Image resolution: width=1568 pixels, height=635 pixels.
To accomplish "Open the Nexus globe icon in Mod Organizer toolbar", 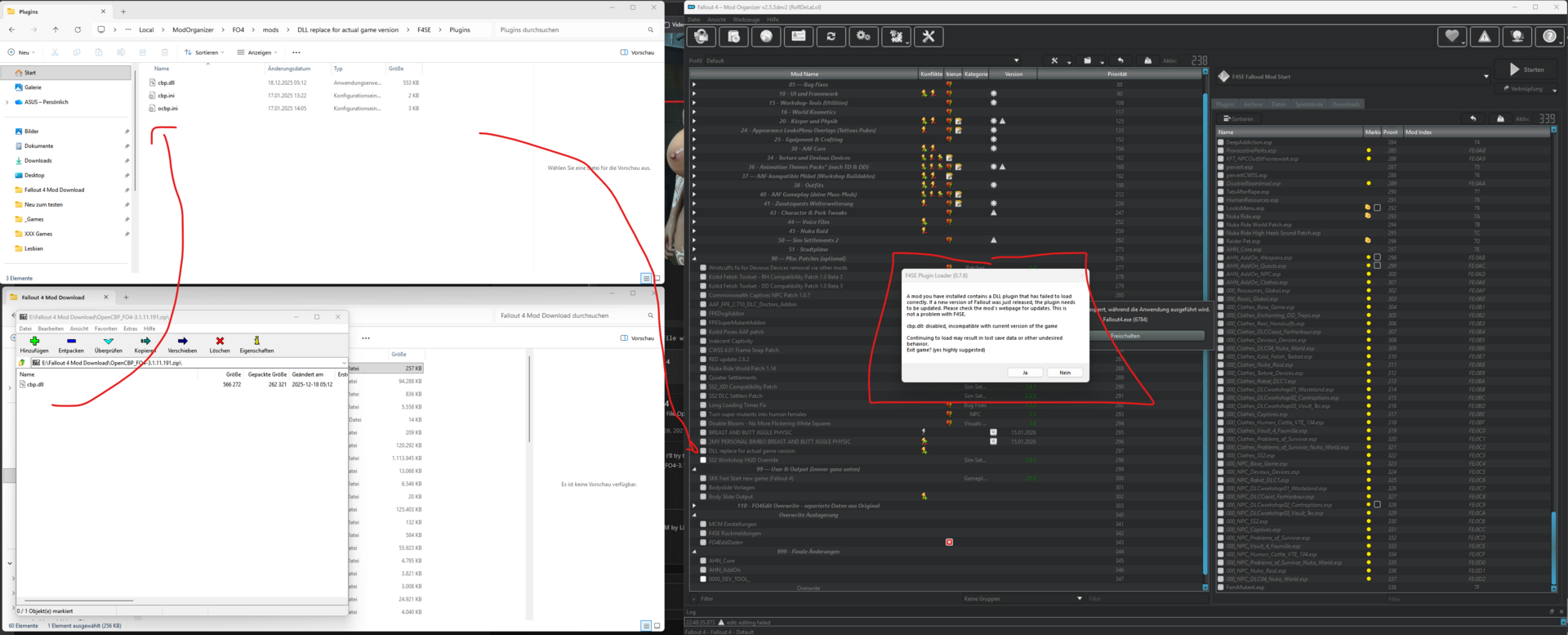I will 766,37.
